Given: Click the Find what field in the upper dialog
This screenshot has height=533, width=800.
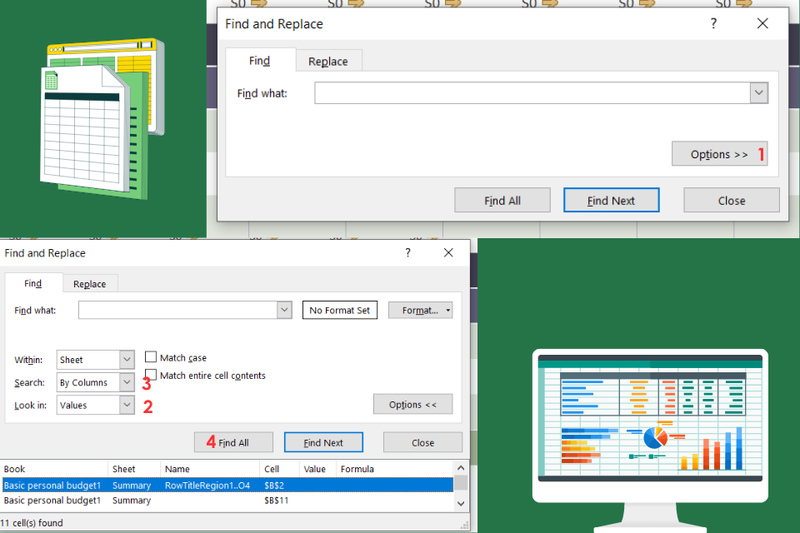Looking at the screenshot, I should pos(532,93).
